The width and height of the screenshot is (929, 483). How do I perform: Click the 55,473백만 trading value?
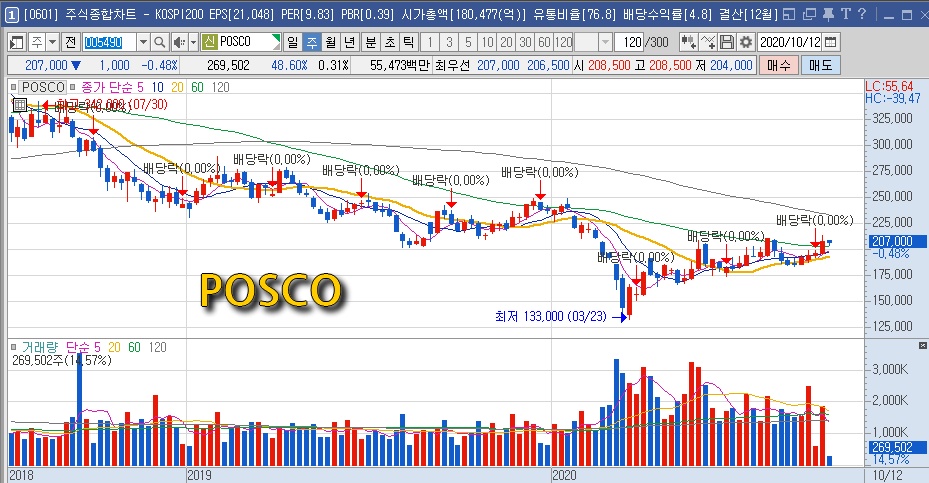coord(399,65)
